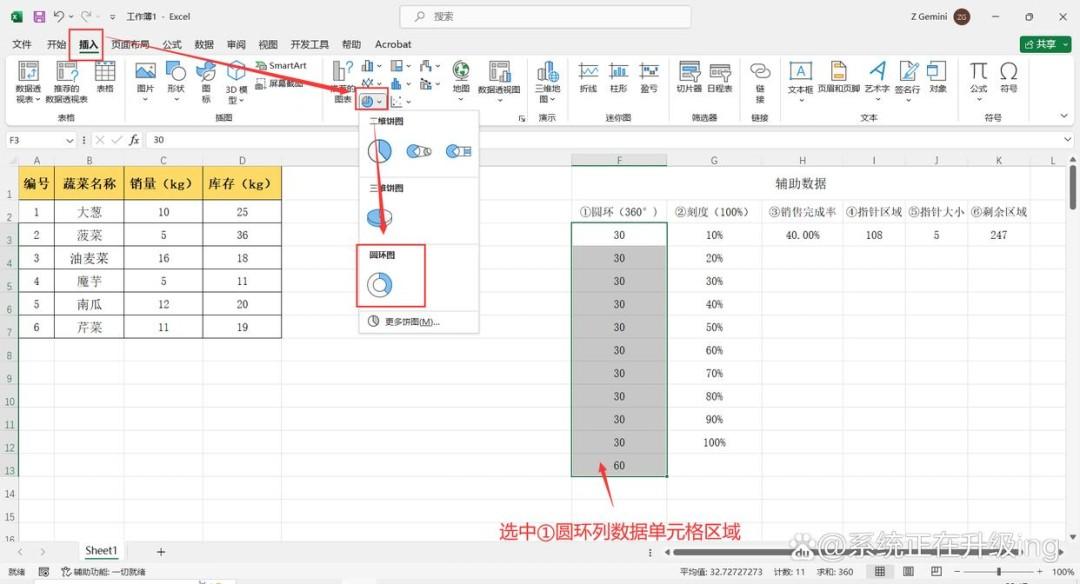This screenshot has width=1080, height=584.
Task: Click the Undo arrow in title bar
Action: tap(59, 16)
